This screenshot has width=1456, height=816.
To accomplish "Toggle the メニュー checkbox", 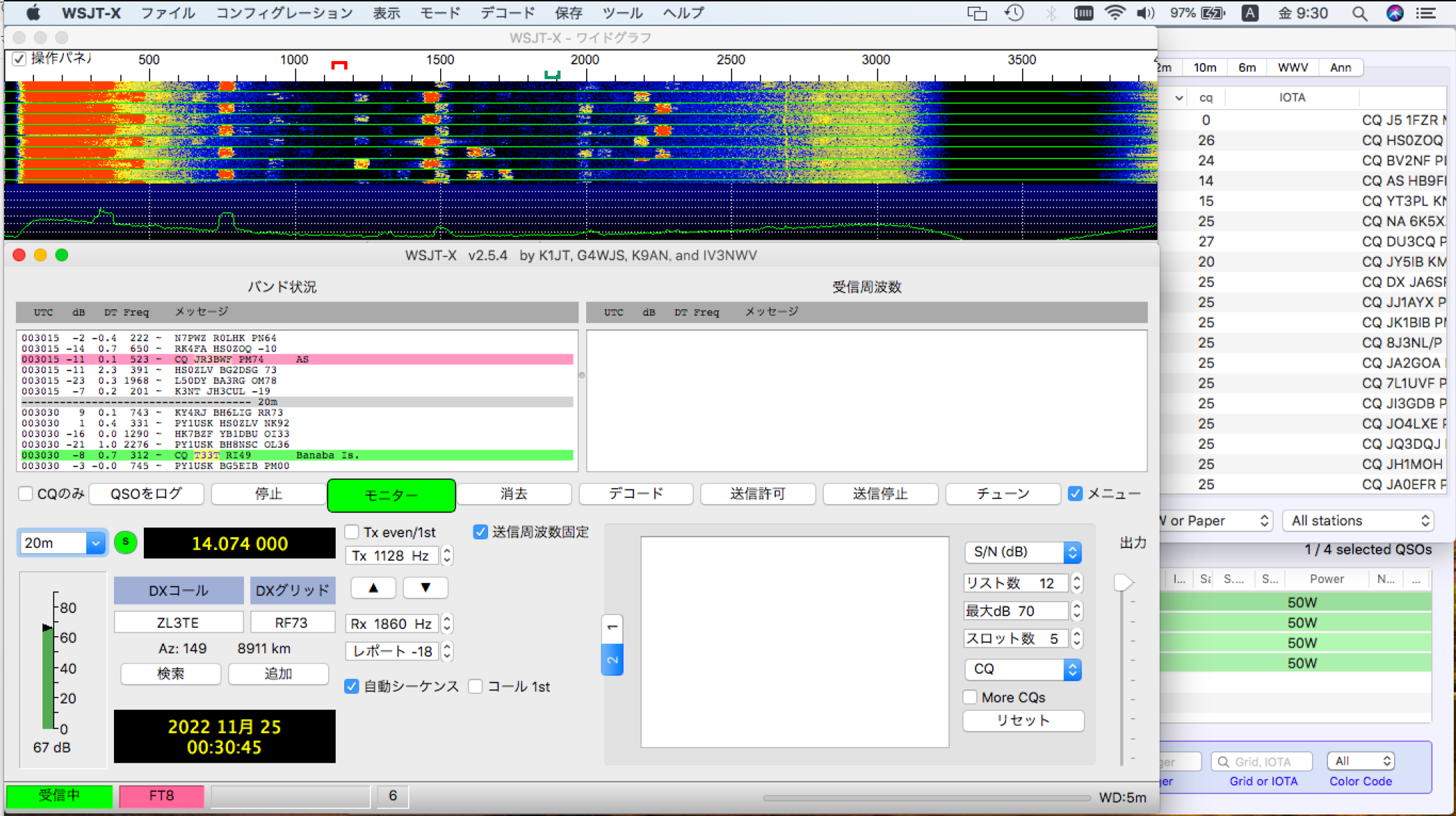I will pyautogui.click(x=1075, y=493).
